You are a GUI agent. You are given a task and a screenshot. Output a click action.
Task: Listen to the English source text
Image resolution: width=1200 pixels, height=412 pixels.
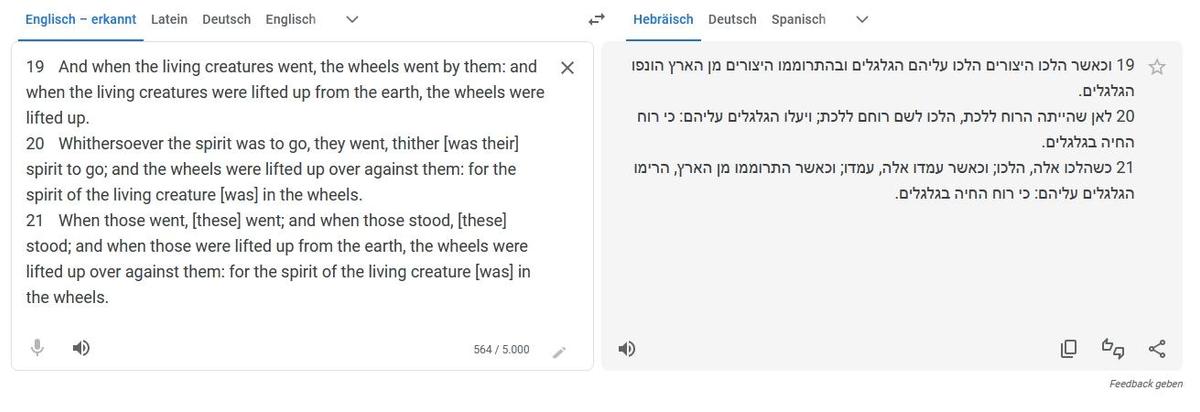point(81,348)
